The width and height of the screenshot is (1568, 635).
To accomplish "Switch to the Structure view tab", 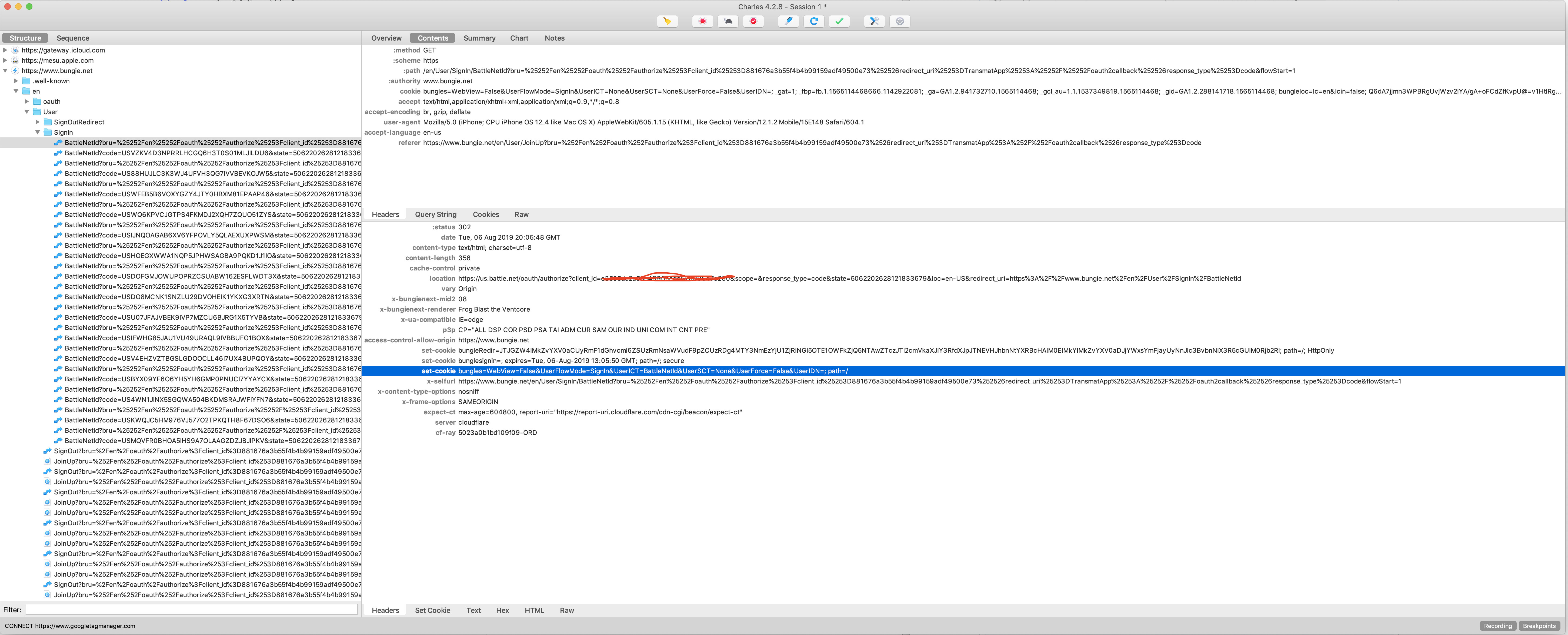I will pos(25,38).
